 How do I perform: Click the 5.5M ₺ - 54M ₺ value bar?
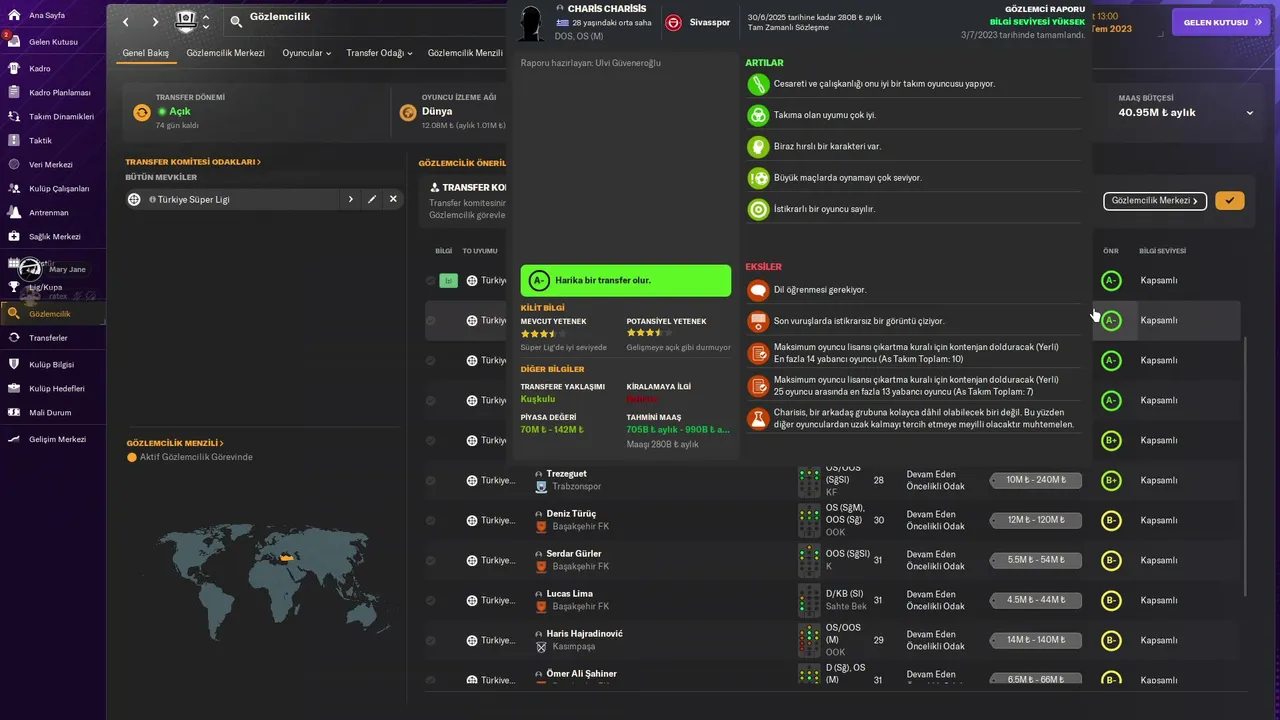1036,560
